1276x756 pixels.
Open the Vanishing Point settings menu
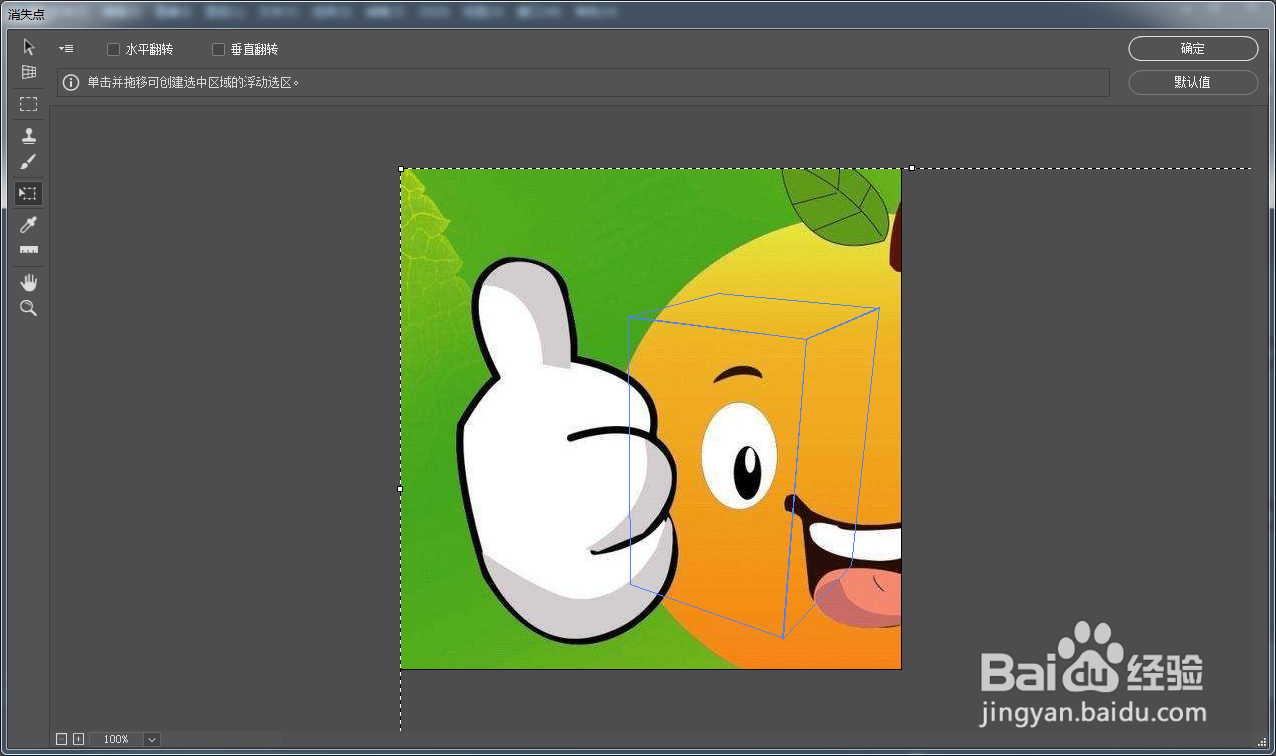click(x=66, y=48)
